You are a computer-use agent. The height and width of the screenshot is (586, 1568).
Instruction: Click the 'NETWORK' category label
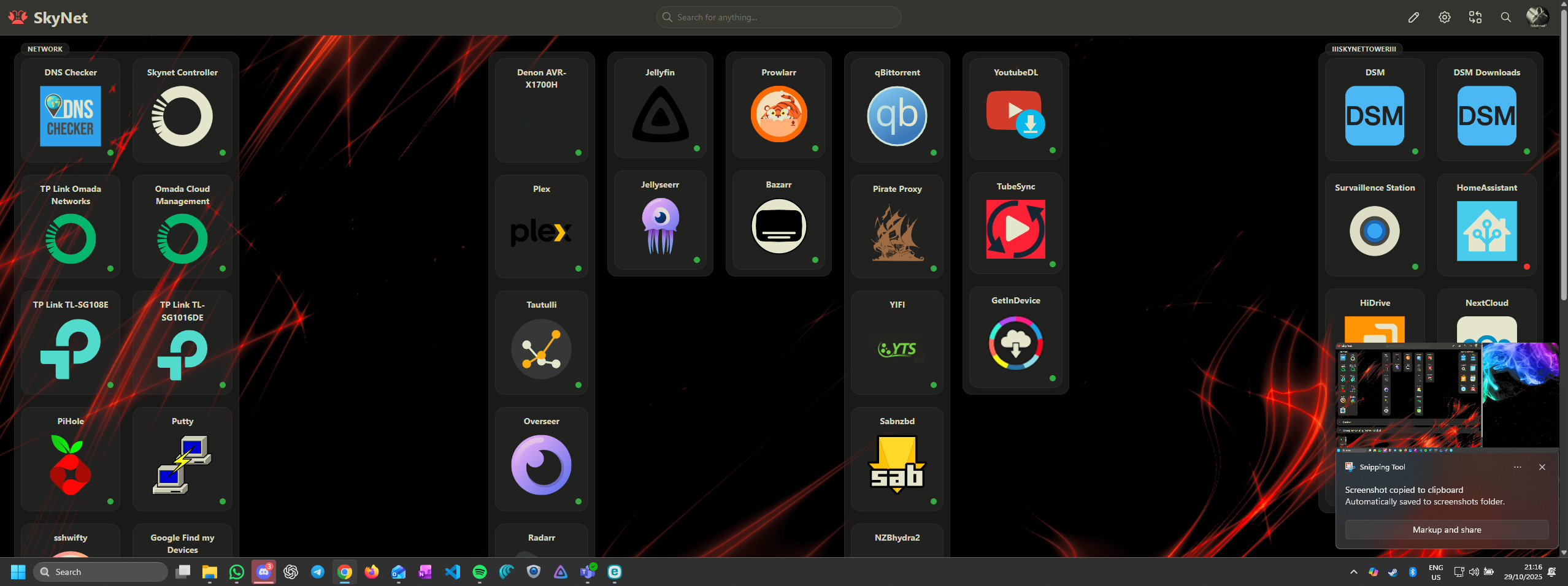click(x=45, y=49)
